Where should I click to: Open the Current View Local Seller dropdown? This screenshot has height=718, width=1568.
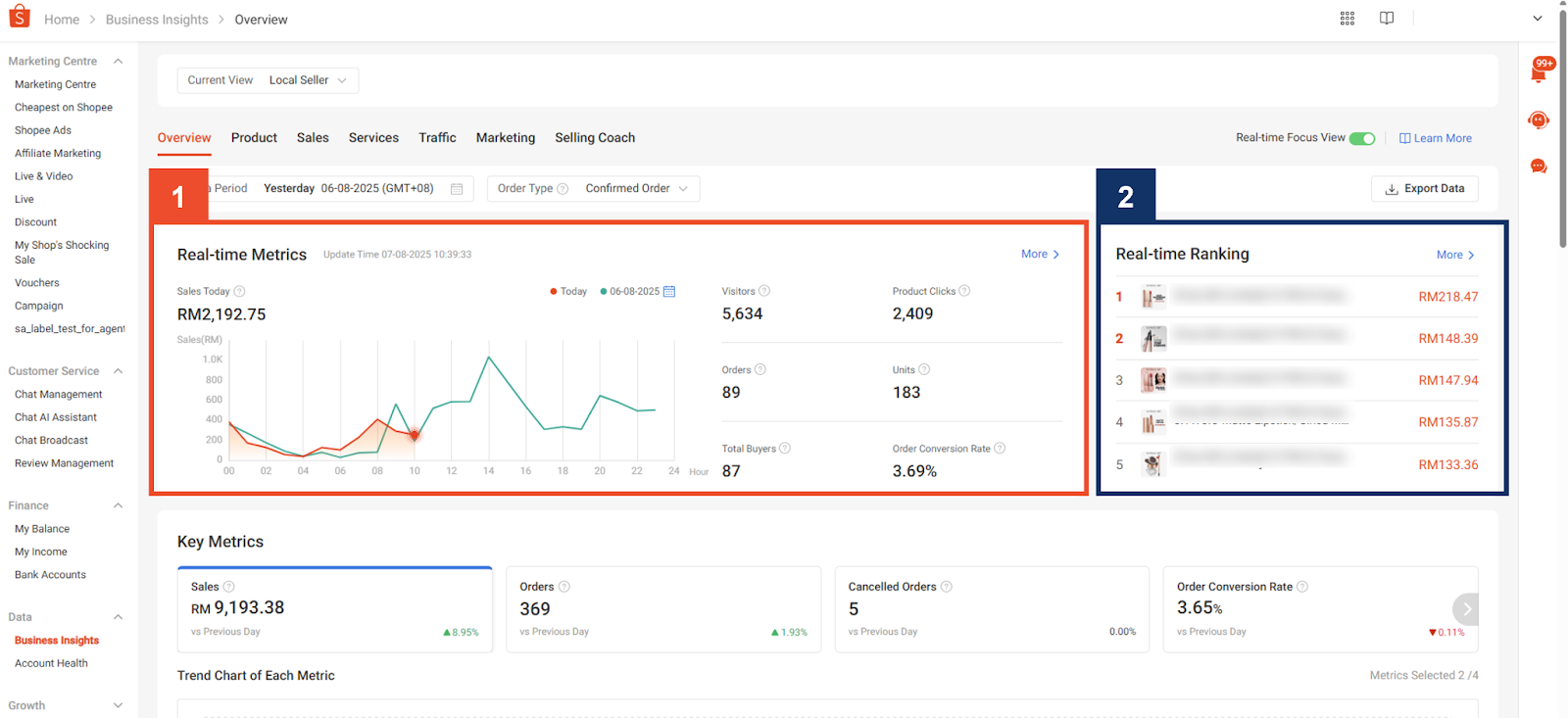click(268, 80)
